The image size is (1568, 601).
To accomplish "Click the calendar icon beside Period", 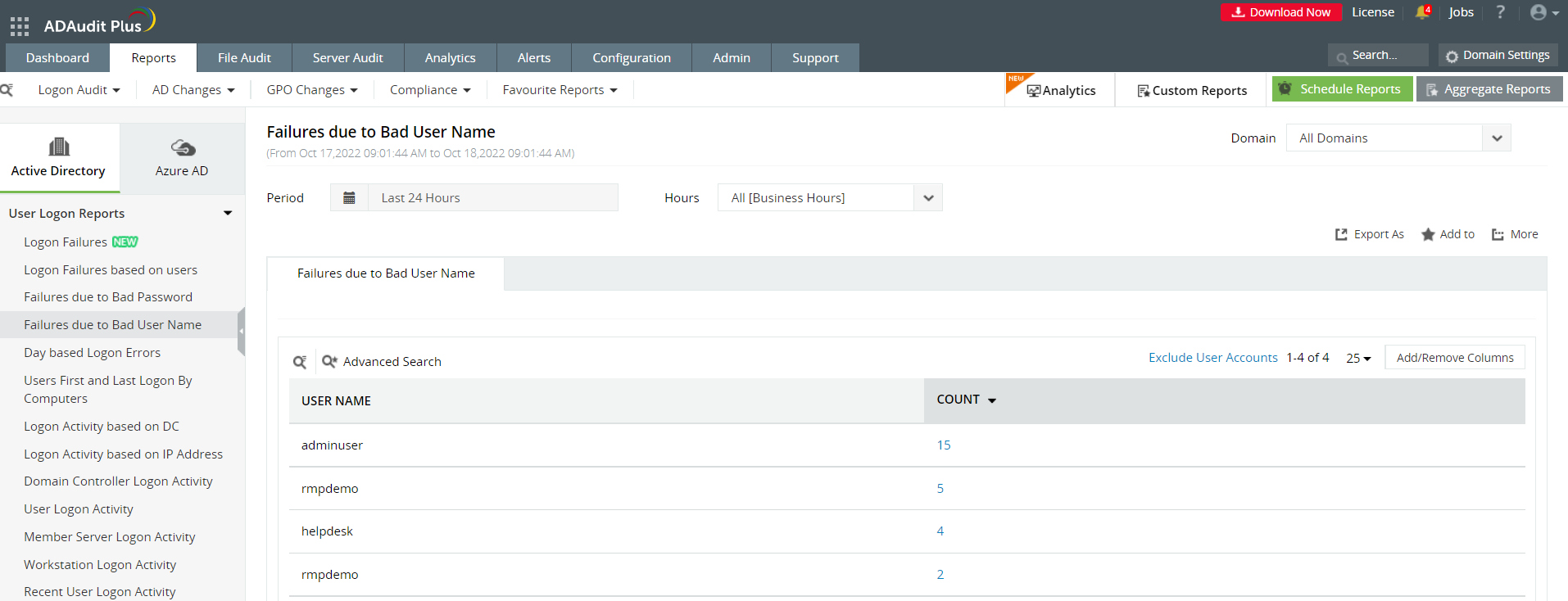I will click(349, 198).
